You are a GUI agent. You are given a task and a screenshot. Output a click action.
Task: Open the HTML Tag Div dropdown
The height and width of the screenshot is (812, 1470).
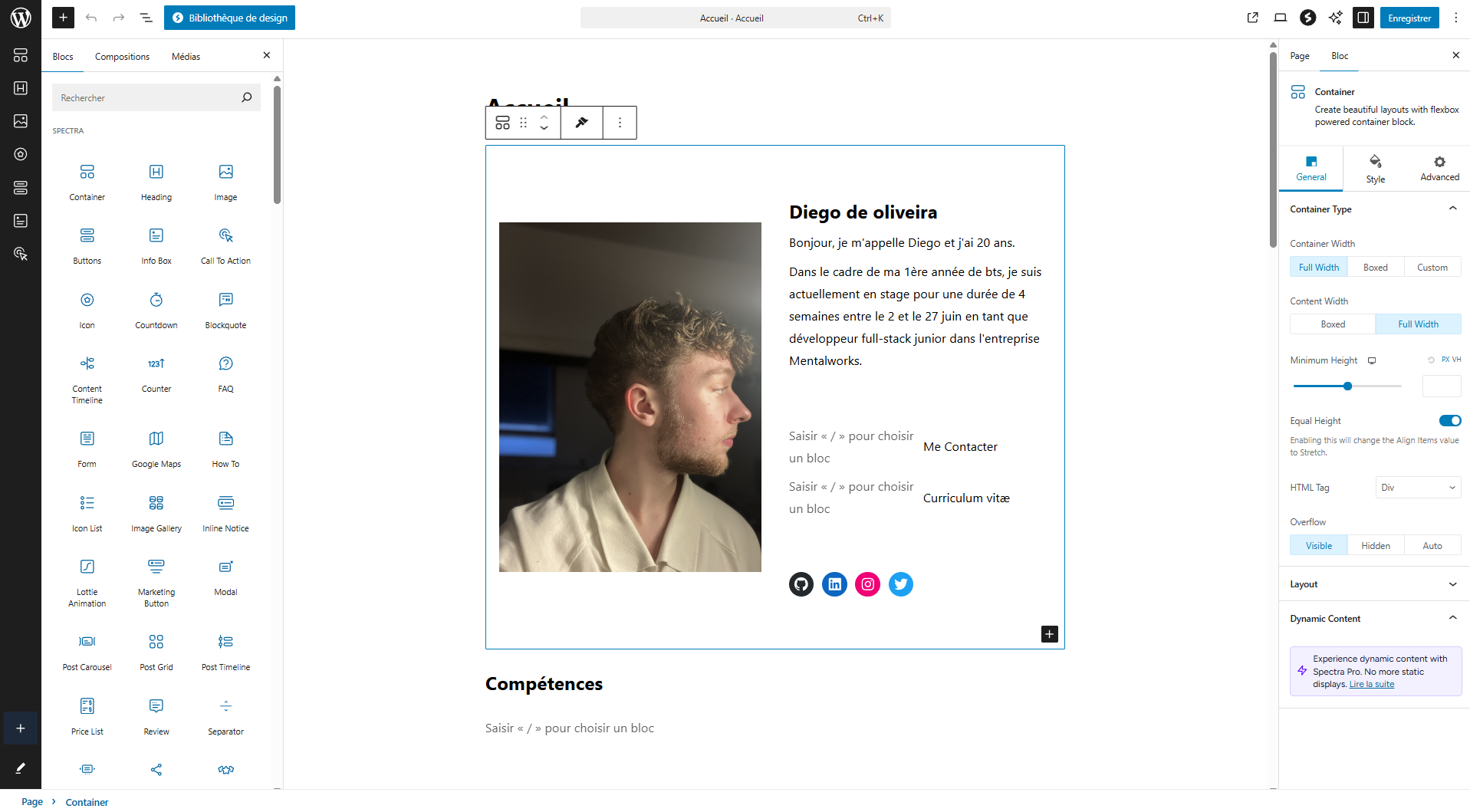1418,488
